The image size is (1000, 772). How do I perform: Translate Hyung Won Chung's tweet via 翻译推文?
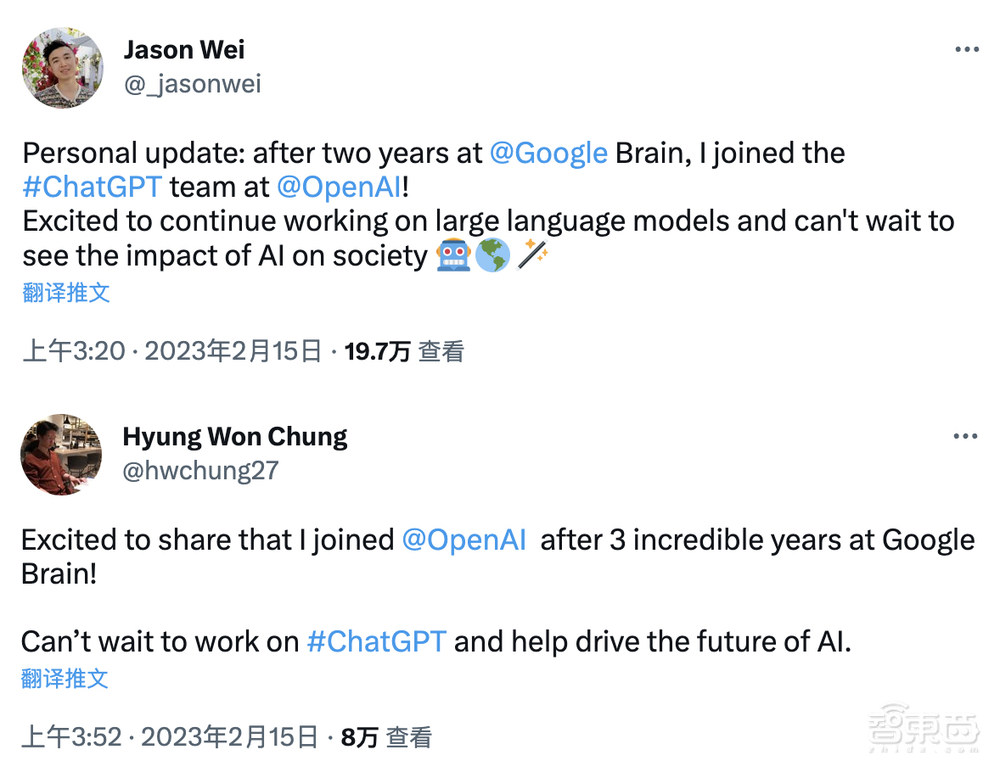click(65, 679)
